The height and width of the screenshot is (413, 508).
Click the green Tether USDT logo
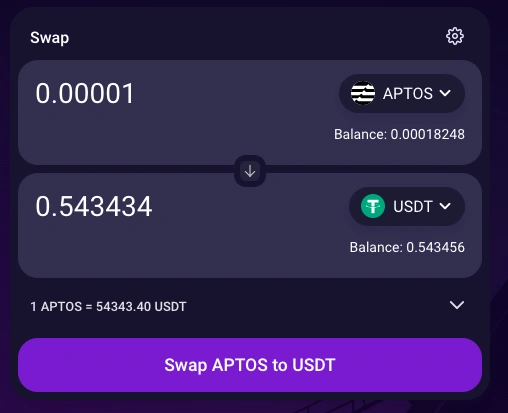pos(373,206)
